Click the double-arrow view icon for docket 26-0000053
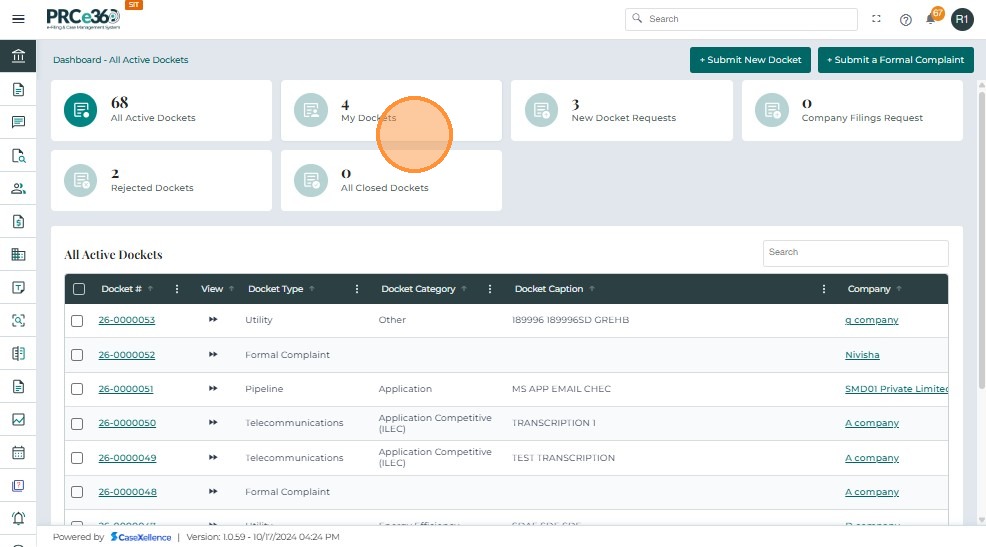This screenshot has width=986, height=547. pos(212,320)
